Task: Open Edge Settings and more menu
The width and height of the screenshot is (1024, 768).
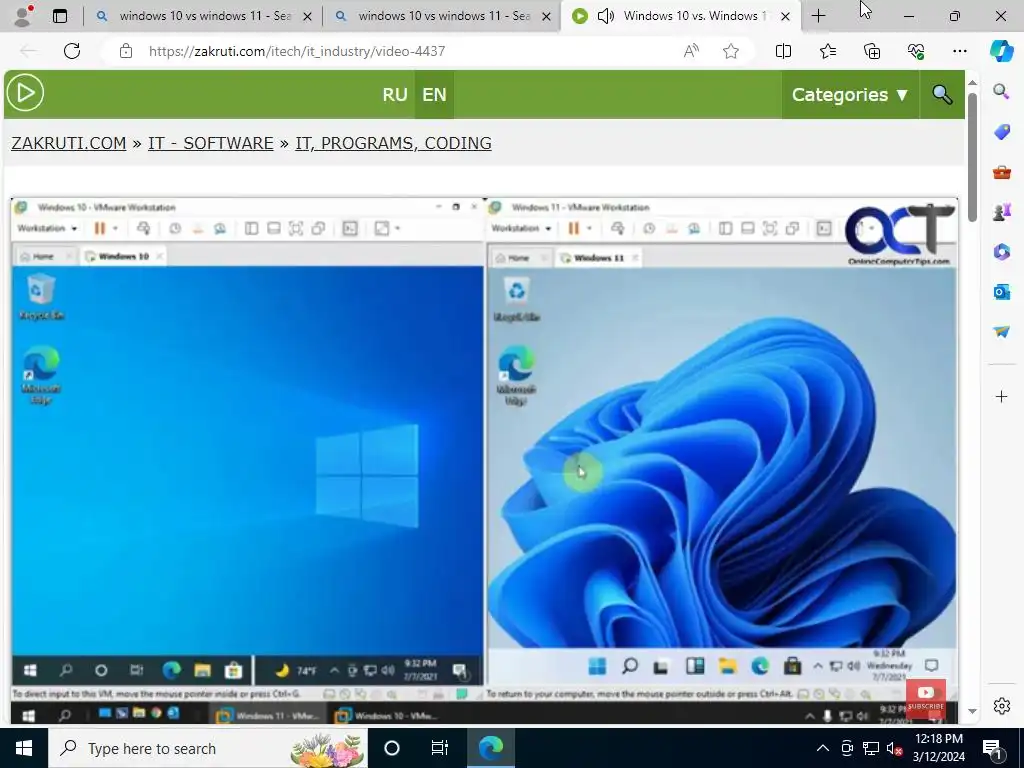Action: pos(959,51)
